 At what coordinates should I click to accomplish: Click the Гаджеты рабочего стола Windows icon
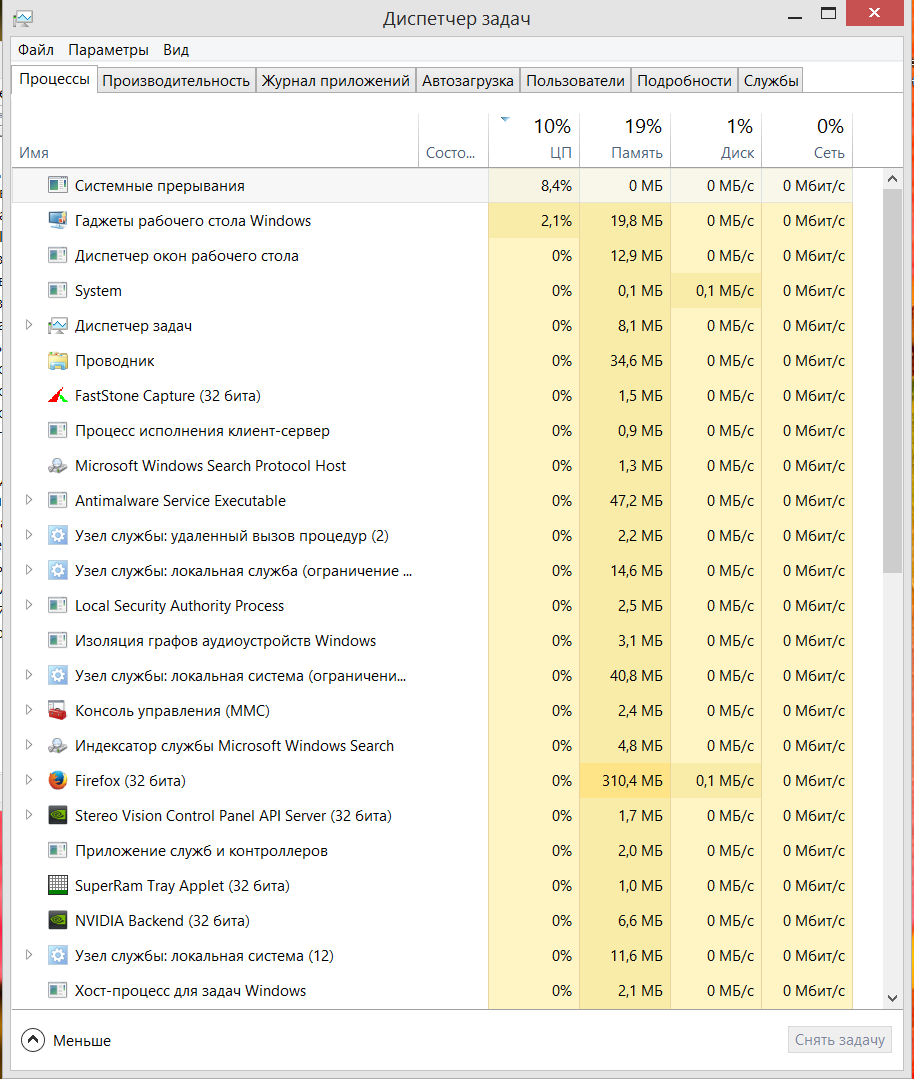[x=57, y=221]
